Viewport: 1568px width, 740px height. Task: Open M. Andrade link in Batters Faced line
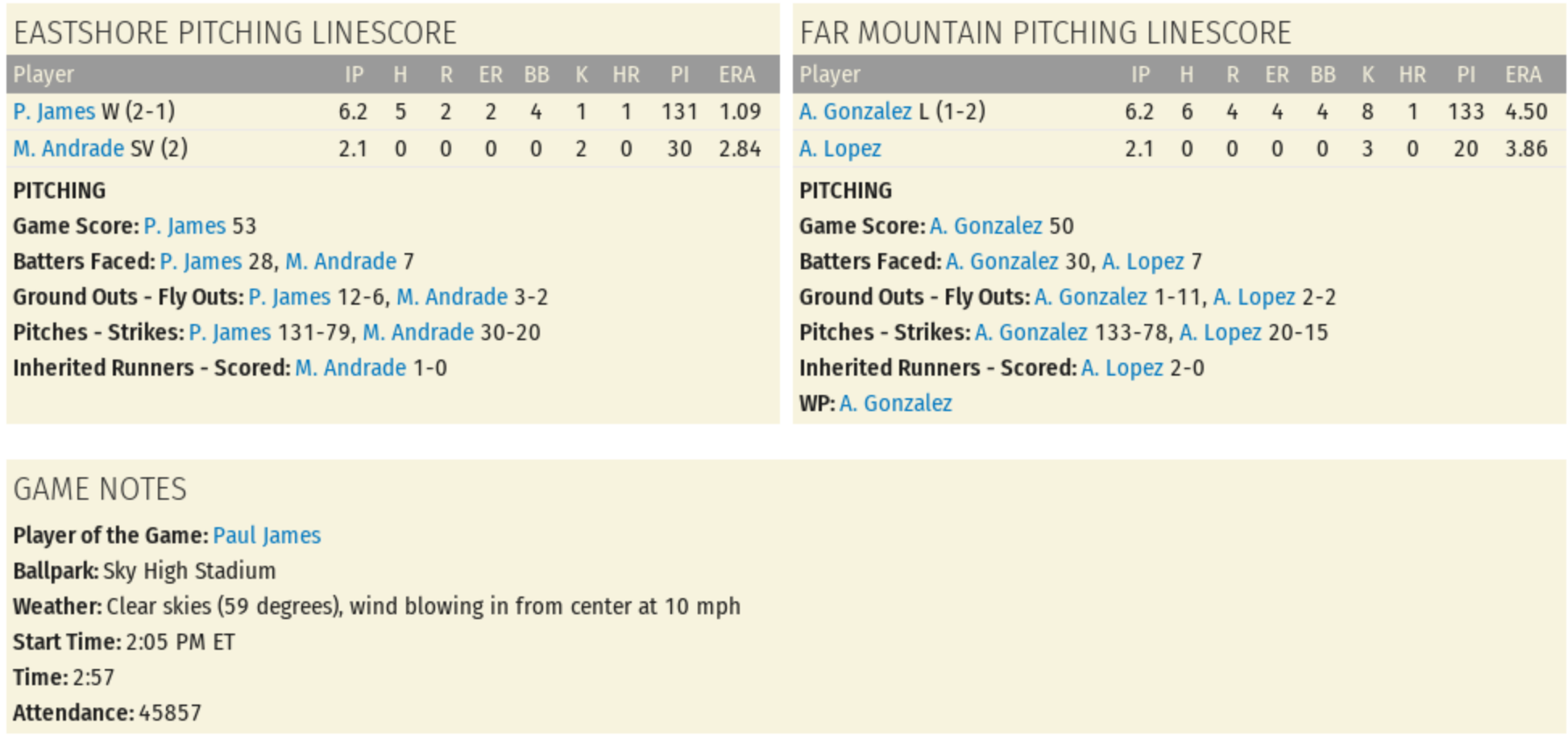click(x=341, y=261)
